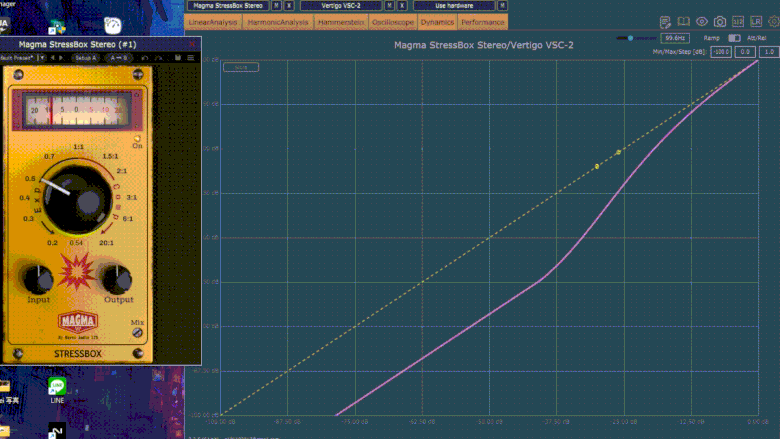The width and height of the screenshot is (780, 439).
Task: Click the undo arrow in StressBox
Action: [145, 58]
